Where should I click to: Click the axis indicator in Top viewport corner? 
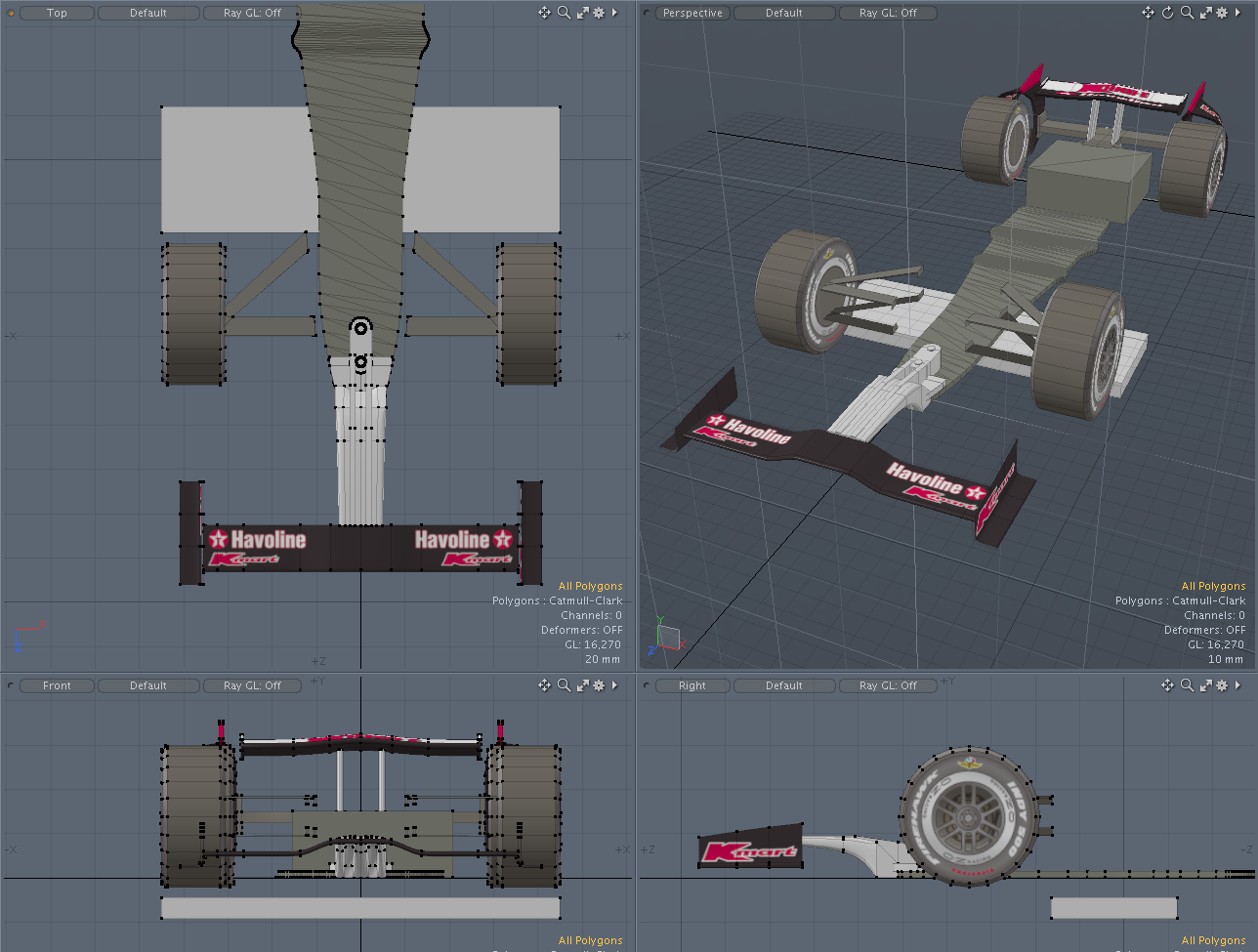[x=29, y=638]
